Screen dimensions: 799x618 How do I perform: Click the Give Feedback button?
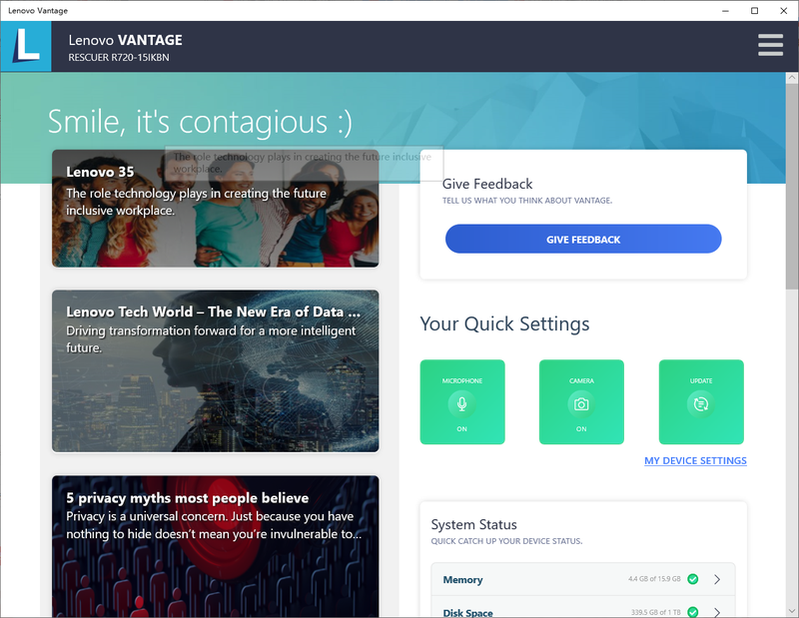tap(583, 239)
